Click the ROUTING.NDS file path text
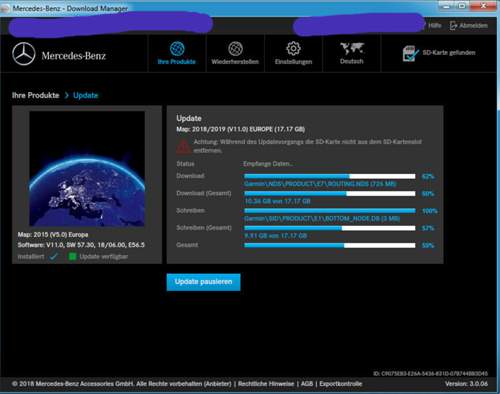This screenshot has height=394, width=500. (x=320, y=184)
